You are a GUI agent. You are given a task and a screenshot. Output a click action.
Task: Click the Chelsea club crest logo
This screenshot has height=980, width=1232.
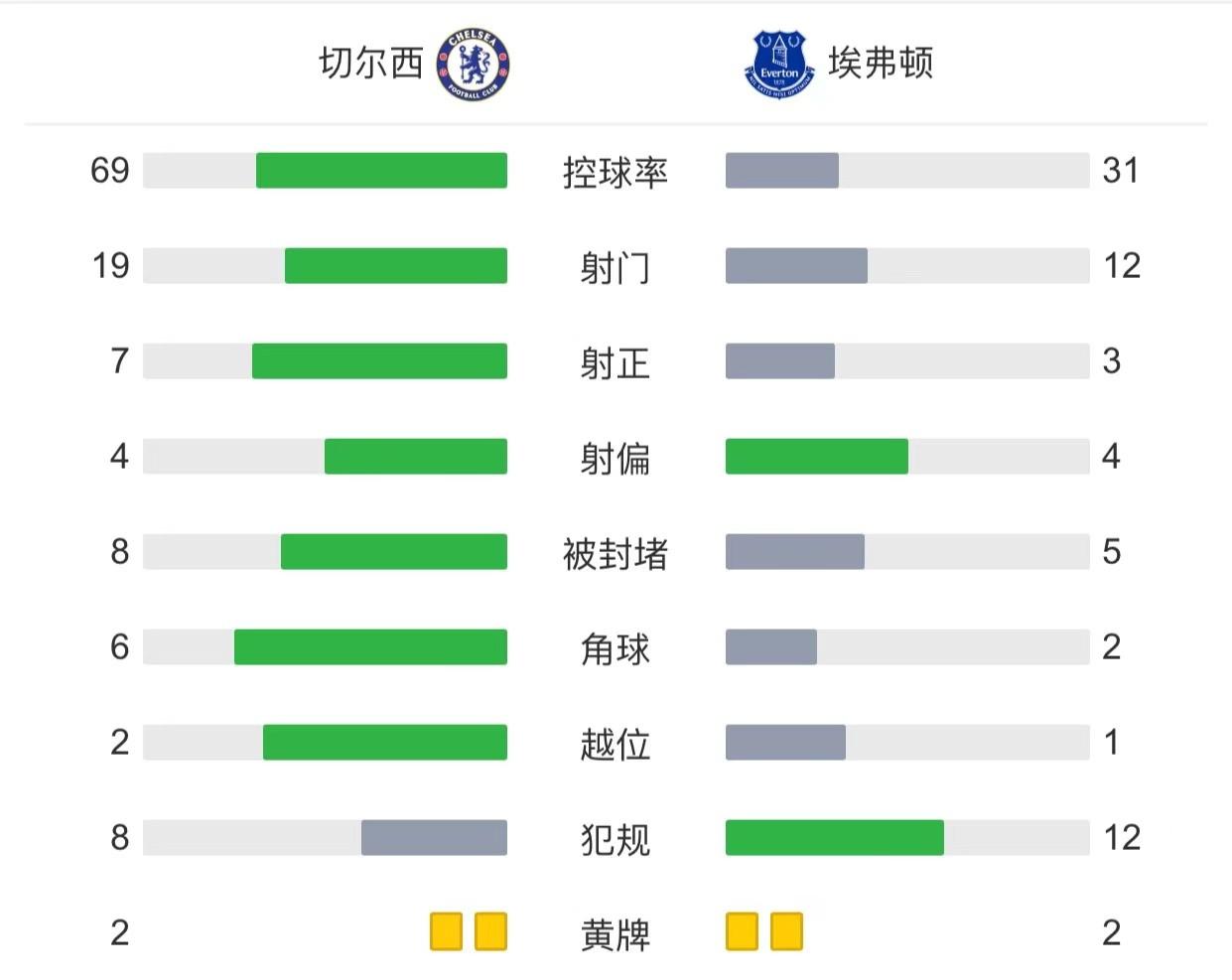coord(474,64)
